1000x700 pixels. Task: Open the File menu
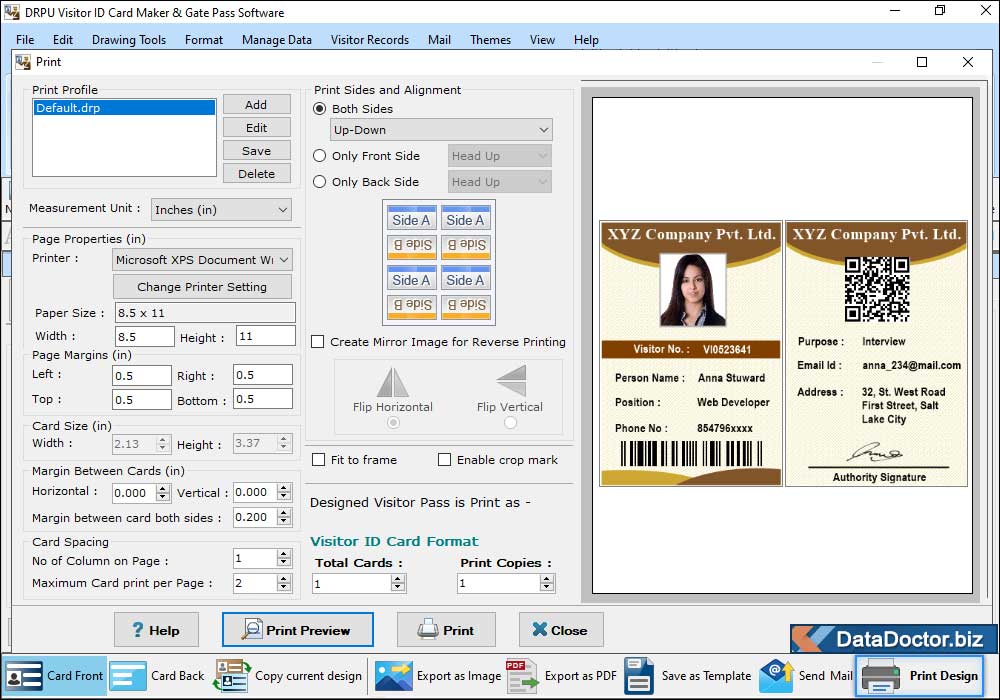click(25, 40)
